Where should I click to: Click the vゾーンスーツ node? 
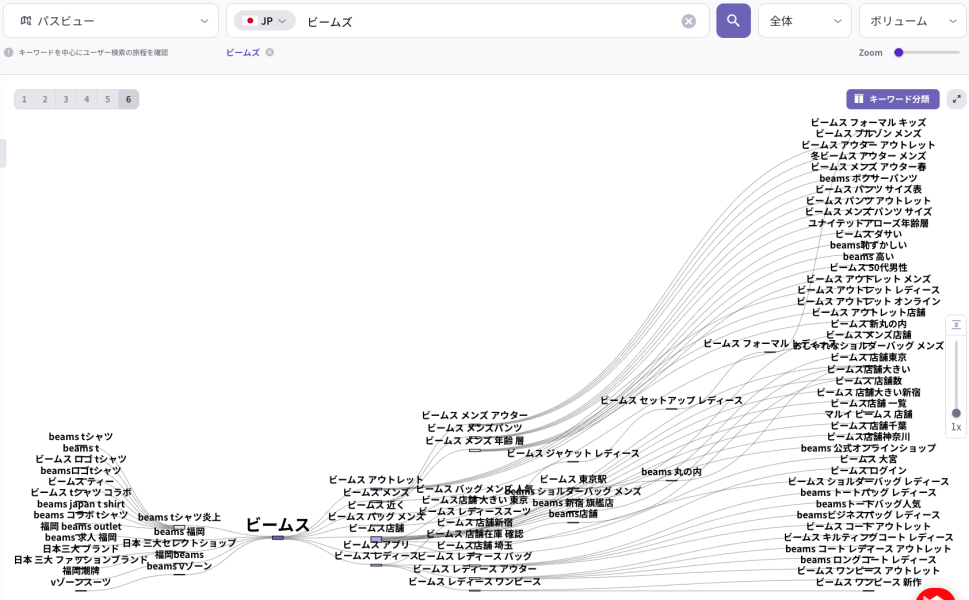[81, 582]
